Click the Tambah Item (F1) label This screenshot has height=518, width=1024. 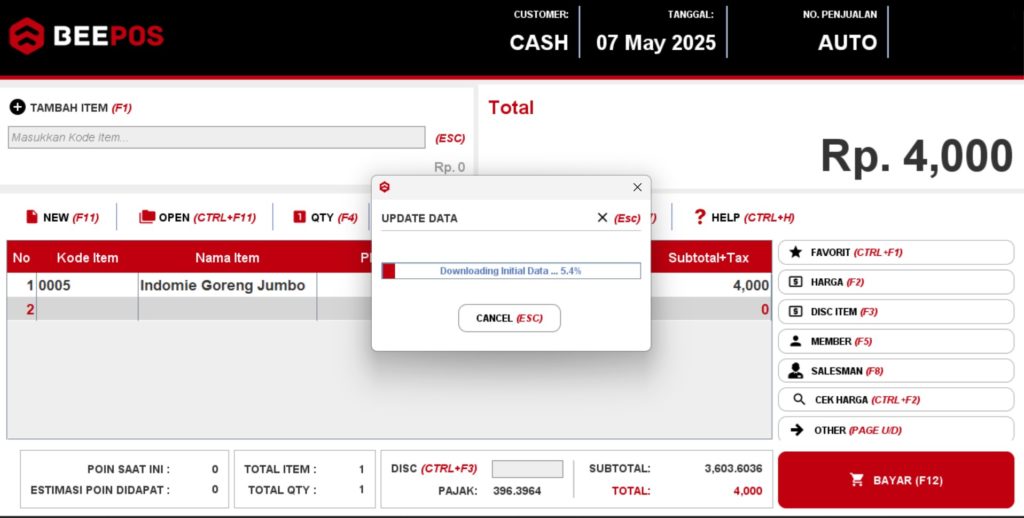(x=81, y=108)
